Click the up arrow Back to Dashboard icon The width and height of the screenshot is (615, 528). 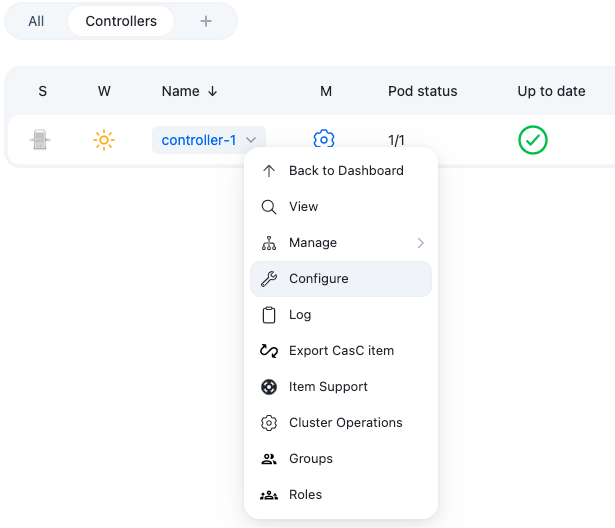pos(269,171)
